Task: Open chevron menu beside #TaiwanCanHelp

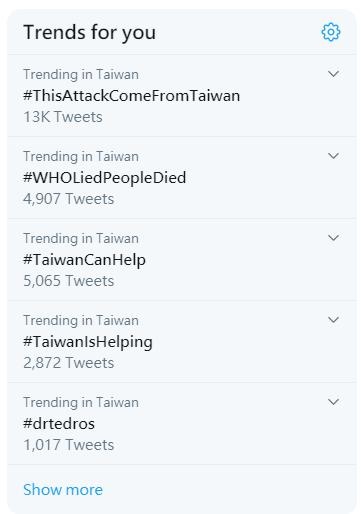Action: 333,238
